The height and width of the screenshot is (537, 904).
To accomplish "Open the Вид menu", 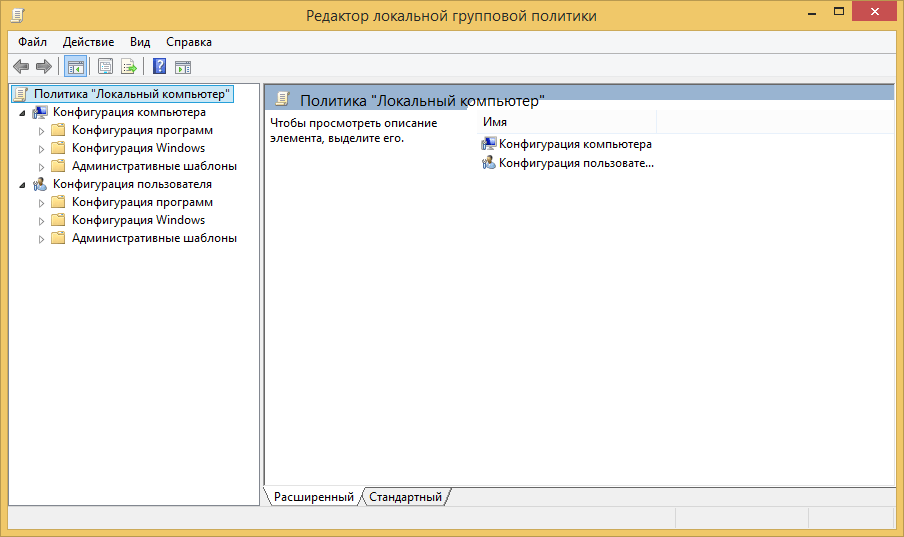I will [x=140, y=42].
